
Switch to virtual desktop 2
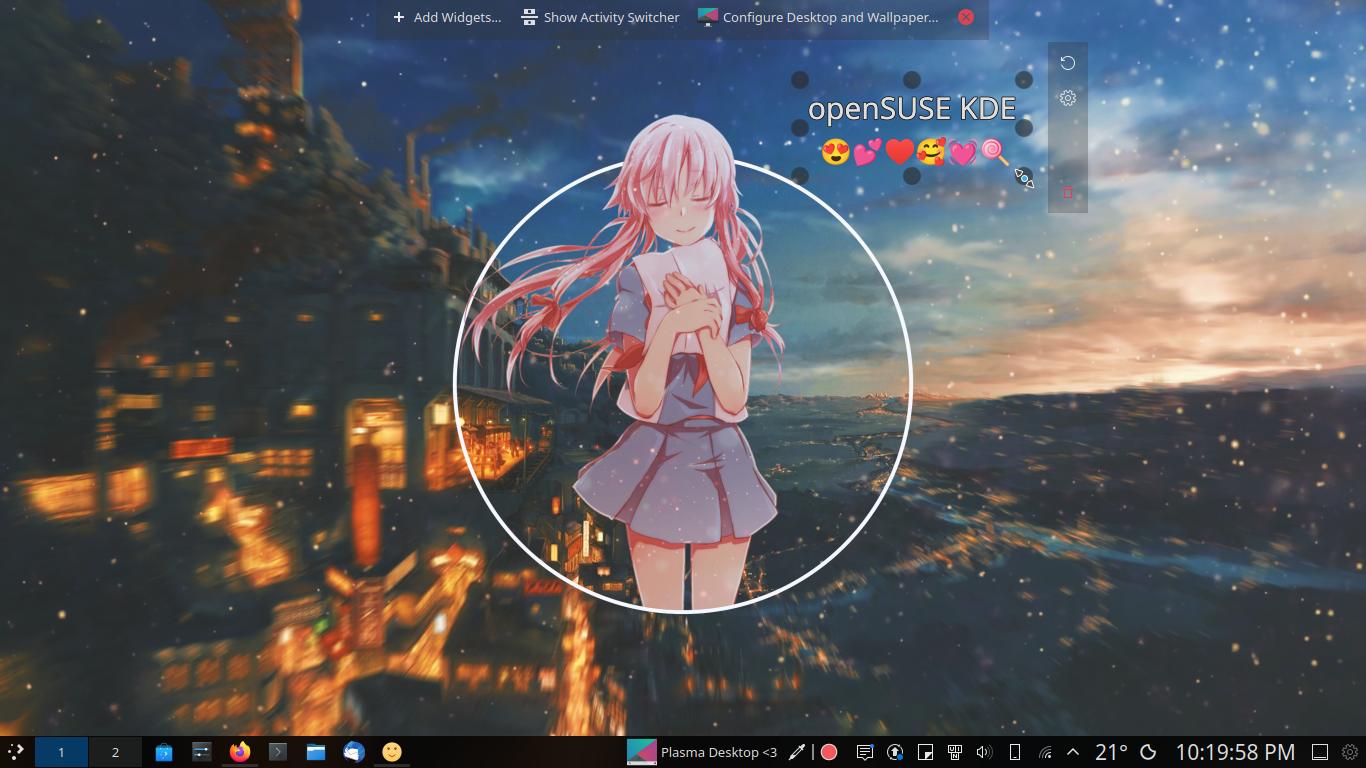115,752
